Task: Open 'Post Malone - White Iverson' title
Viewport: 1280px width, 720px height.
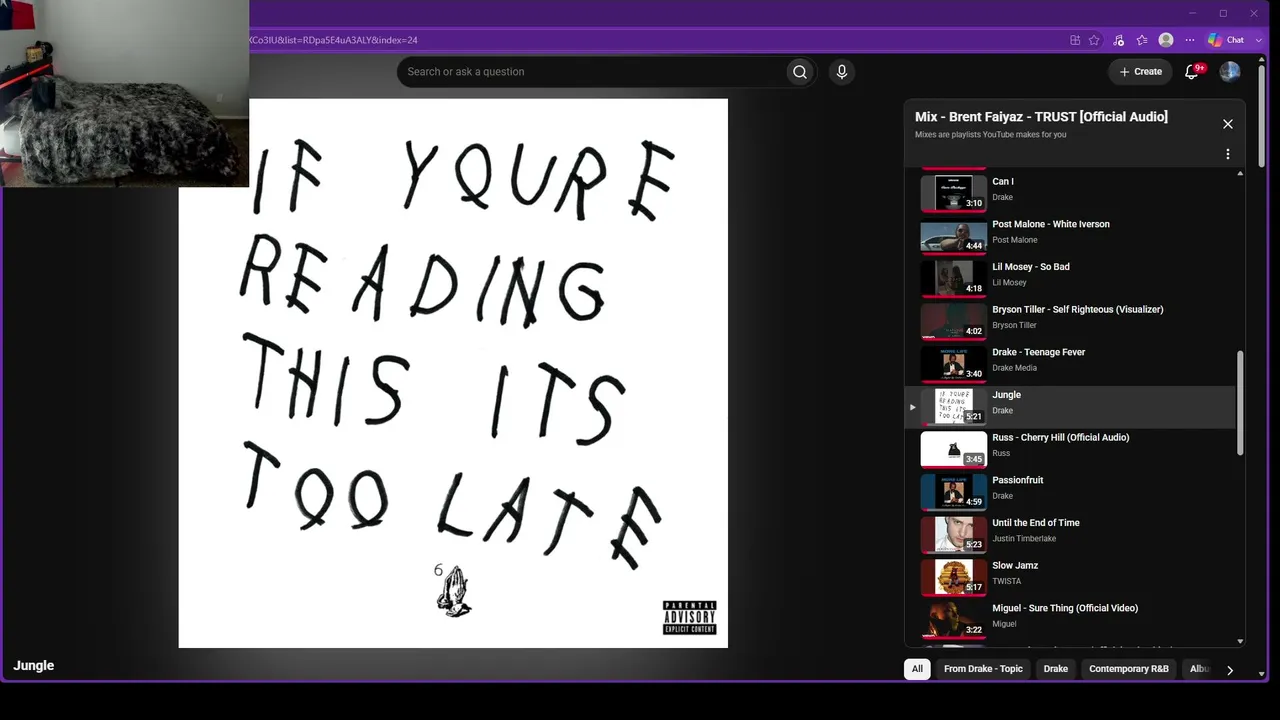Action: click(1051, 224)
